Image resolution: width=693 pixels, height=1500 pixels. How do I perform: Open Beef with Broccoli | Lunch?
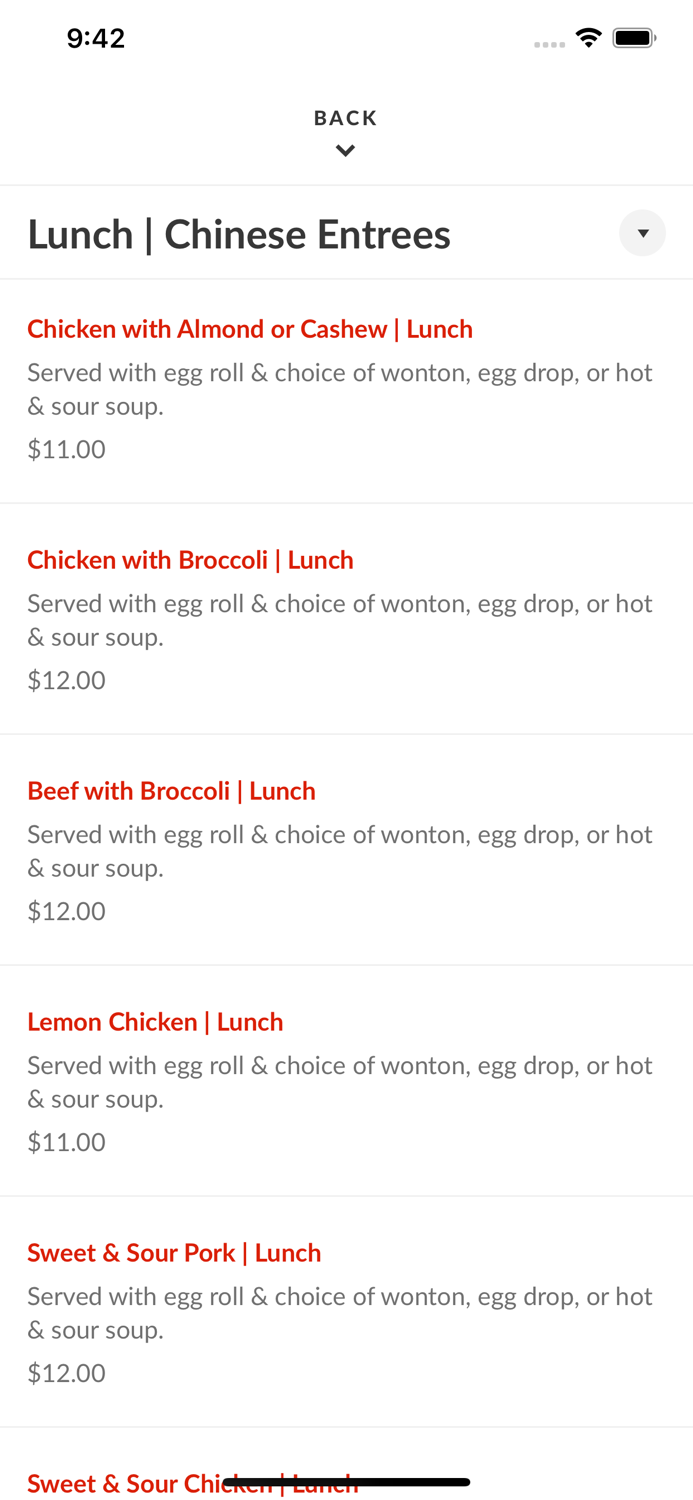pyautogui.click(x=171, y=791)
